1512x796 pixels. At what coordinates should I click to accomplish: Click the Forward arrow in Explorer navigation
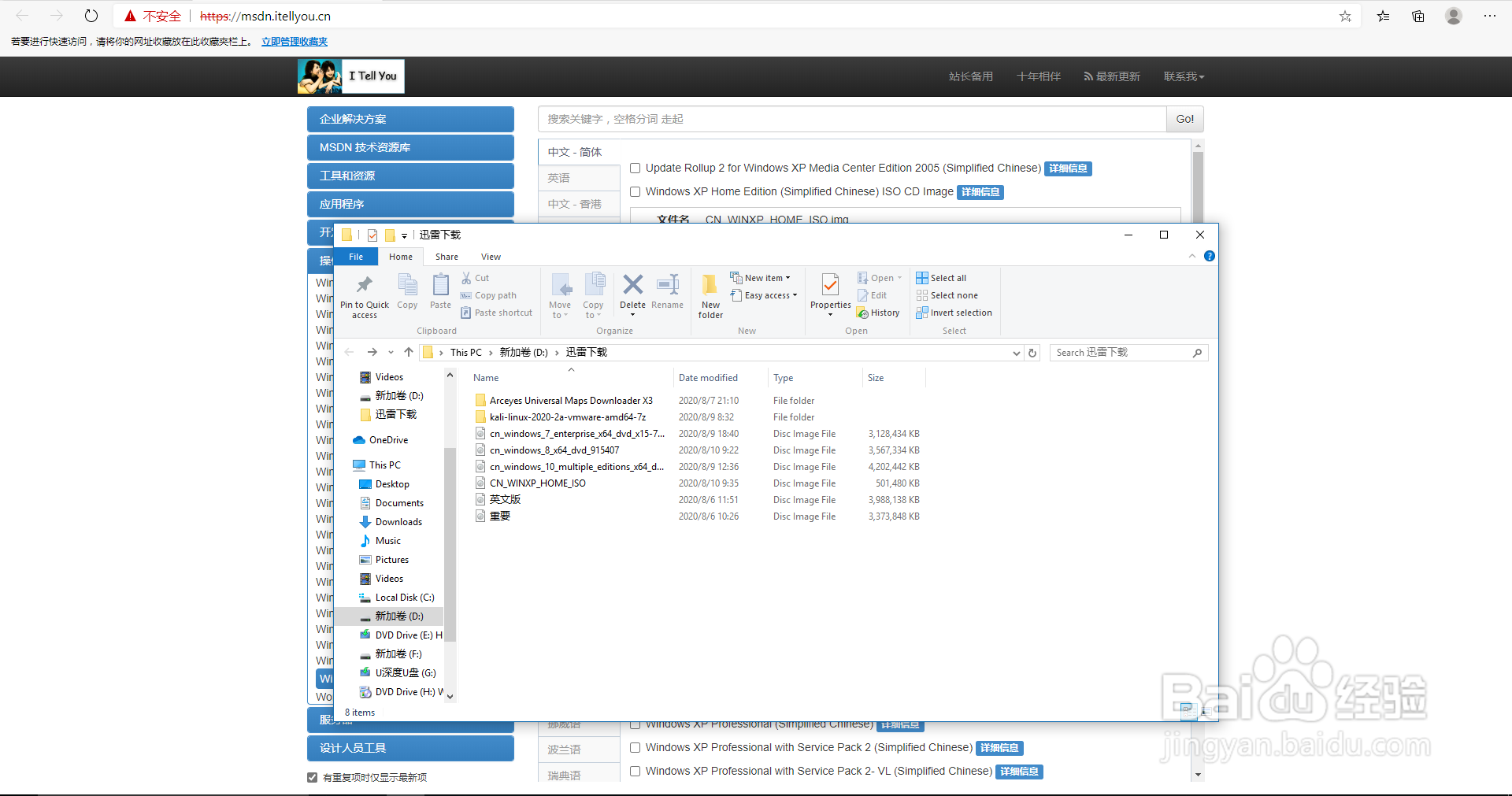[372, 352]
